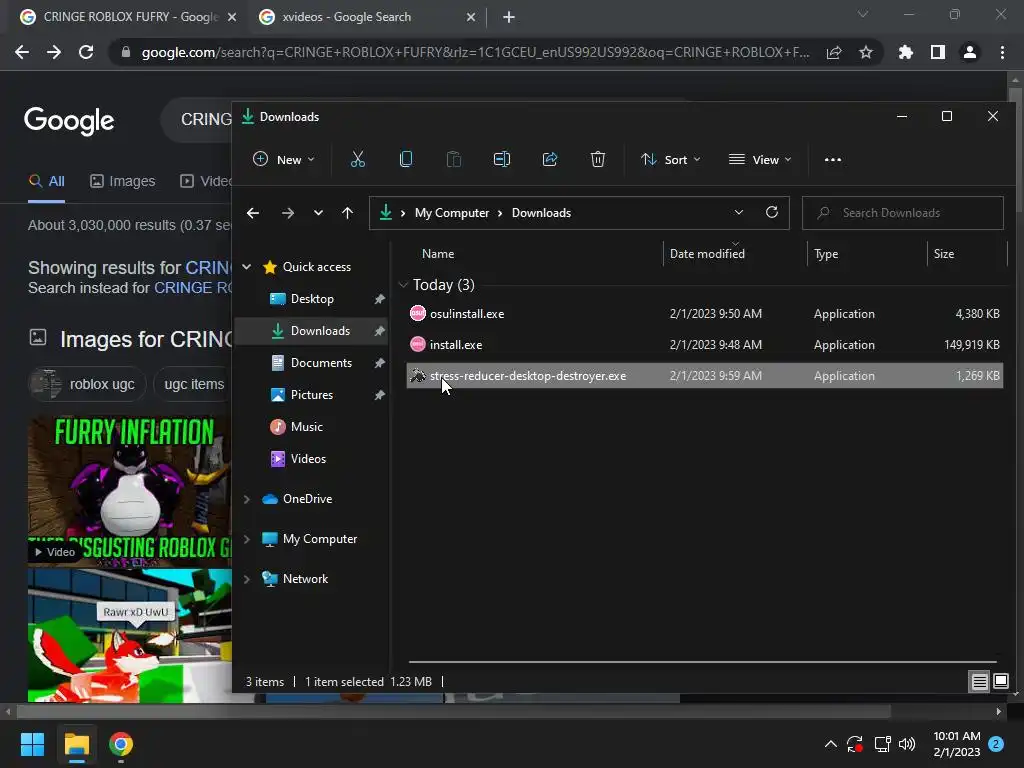This screenshot has height=768, width=1024.
Task: Go back in Chrome browser
Action: pyautogui.click(x=22, y=52)
